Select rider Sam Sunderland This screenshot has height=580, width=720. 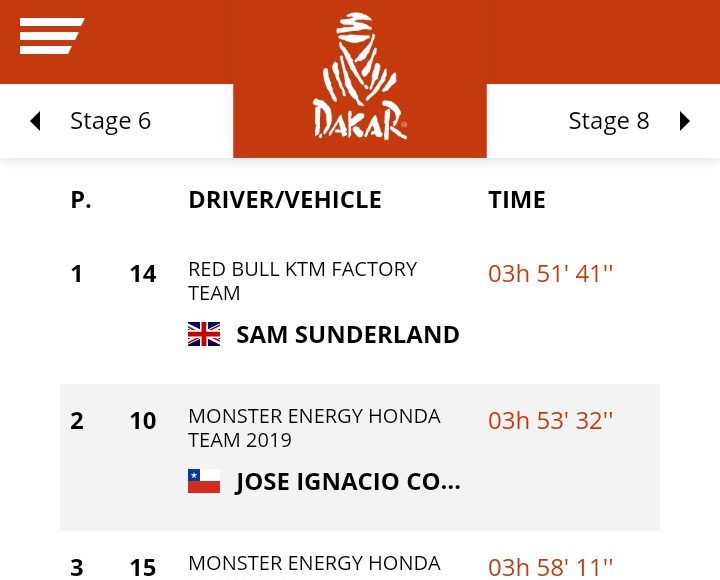347,334
